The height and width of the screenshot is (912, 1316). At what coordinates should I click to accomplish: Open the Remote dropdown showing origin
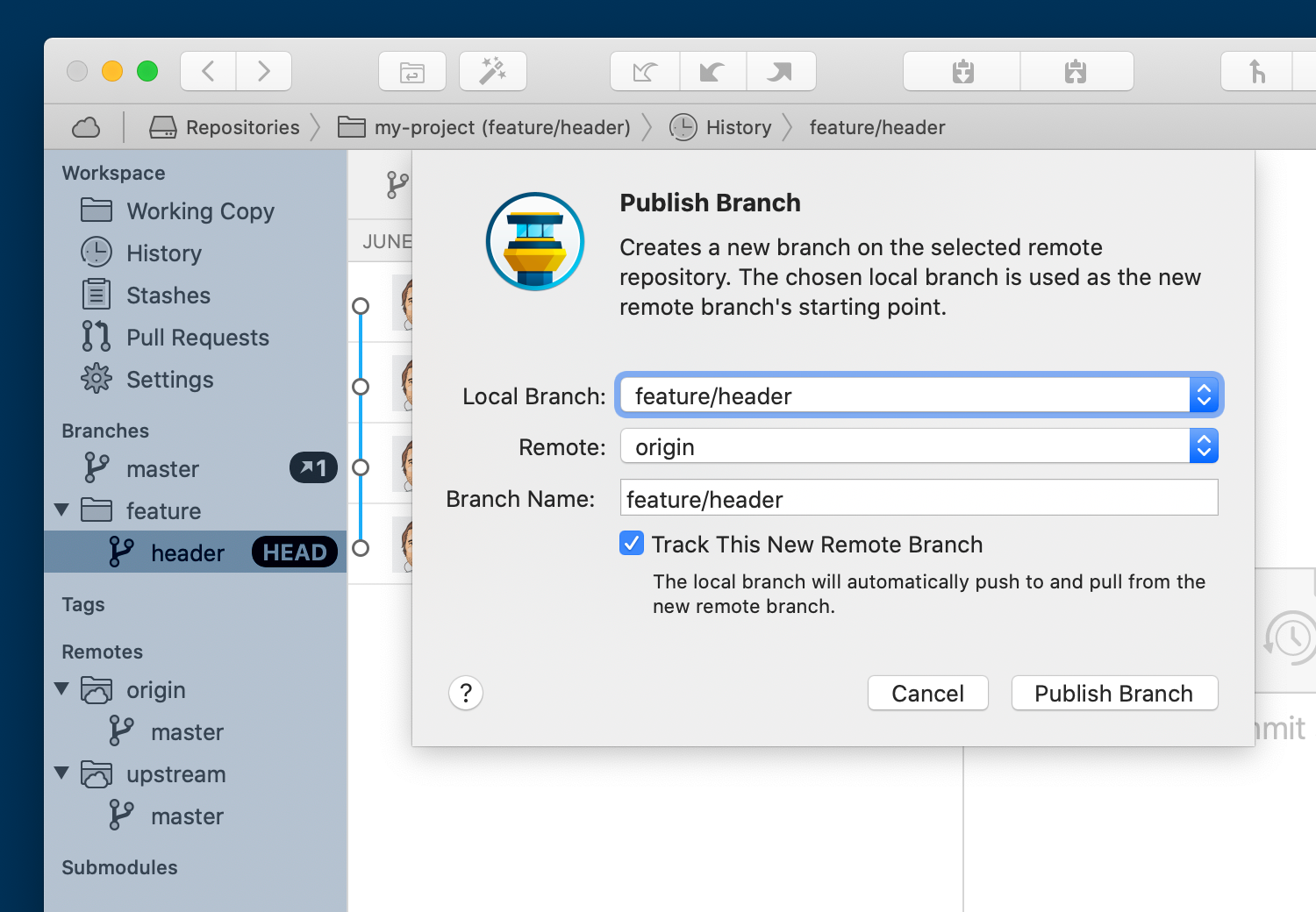[1203, 445]
